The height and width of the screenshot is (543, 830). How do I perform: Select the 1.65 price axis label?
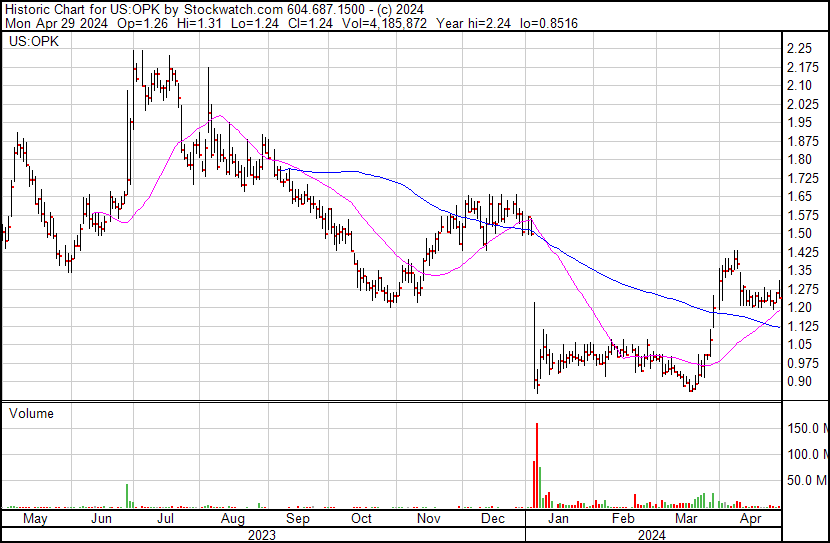pyautogui.click(x=799, y=196)
